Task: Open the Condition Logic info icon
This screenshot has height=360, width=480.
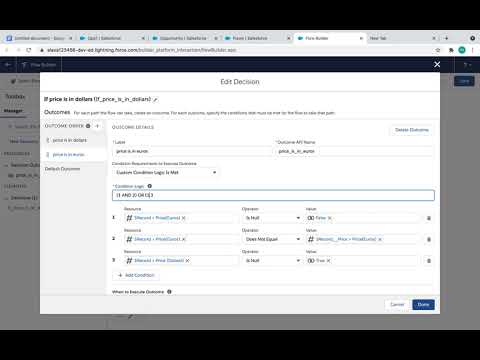Action: coord(150,186)
